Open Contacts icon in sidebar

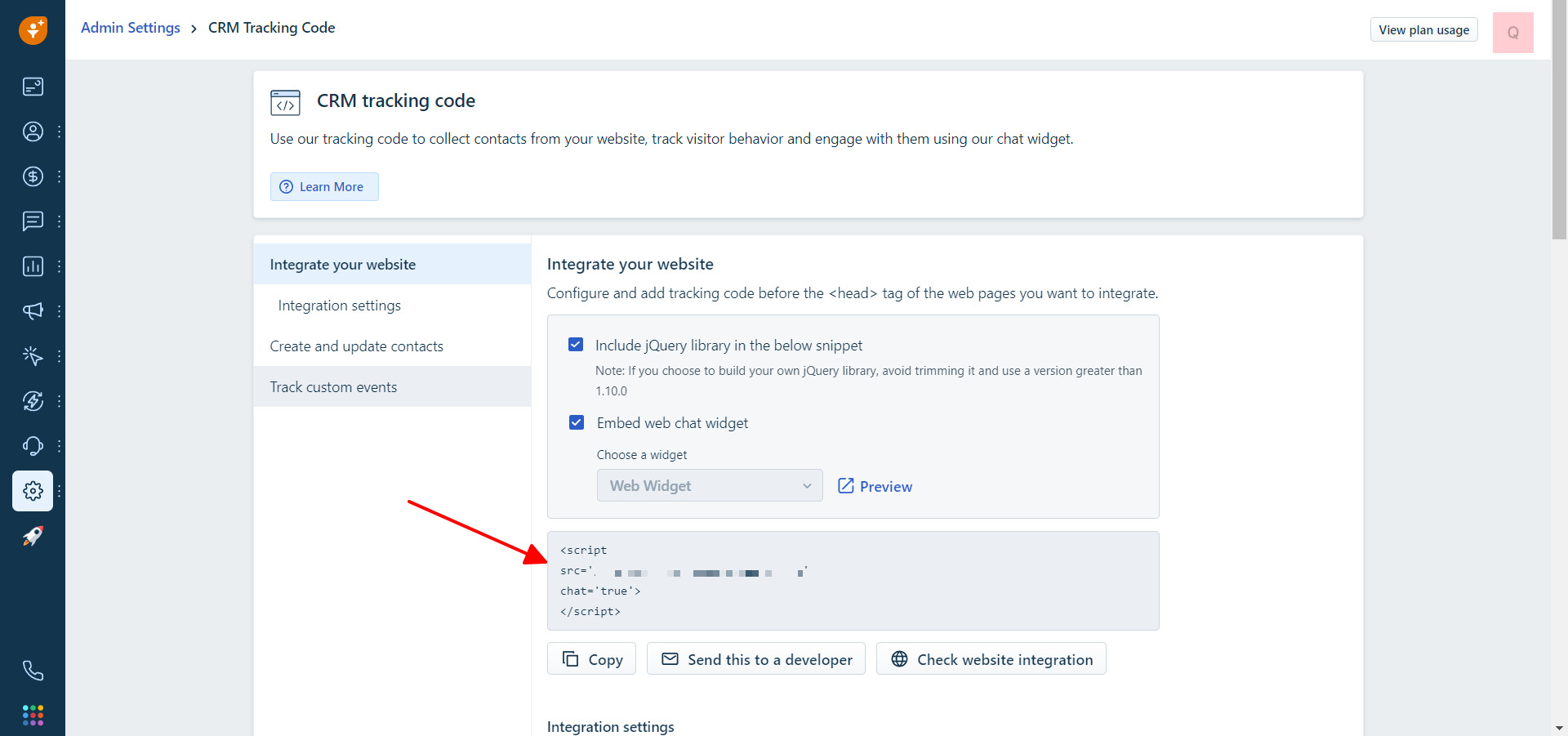[33, 132]
